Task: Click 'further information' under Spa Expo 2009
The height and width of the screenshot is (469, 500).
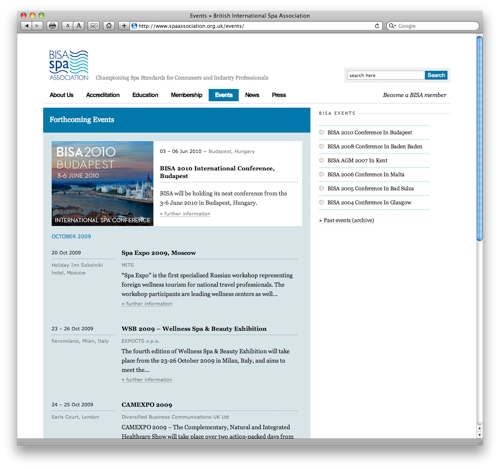Action: (x=147, y=304)
